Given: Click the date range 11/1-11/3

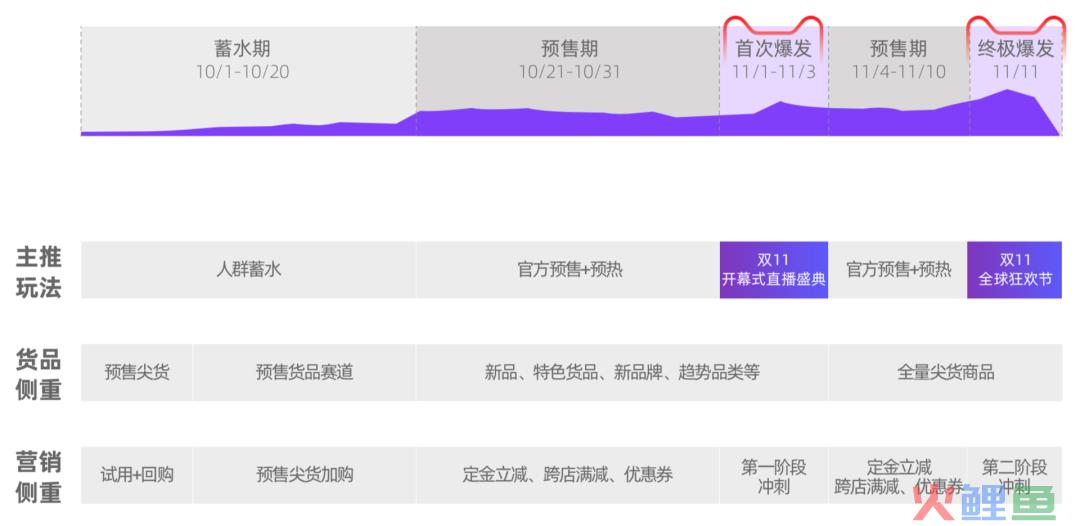Looking at the screenshot, I should [x=773, y=72].
